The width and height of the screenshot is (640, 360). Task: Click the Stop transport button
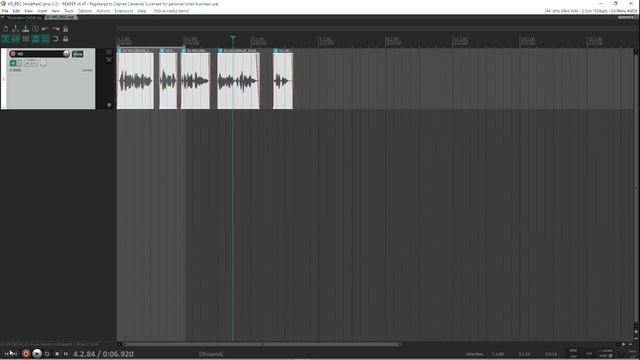(57, 354)
